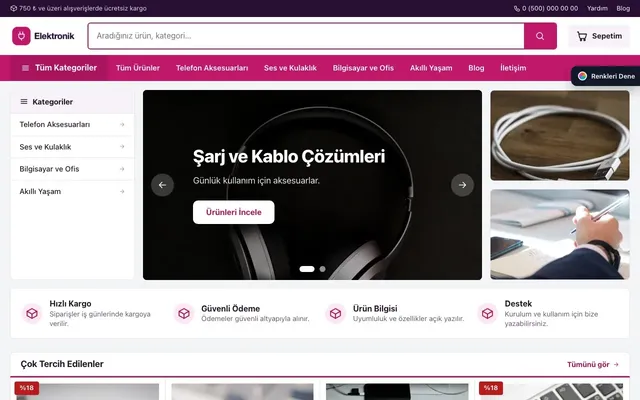Open the white cable promo image
Image resolution: width=640 pixels, height=400 pixels.
coord(560,136)
